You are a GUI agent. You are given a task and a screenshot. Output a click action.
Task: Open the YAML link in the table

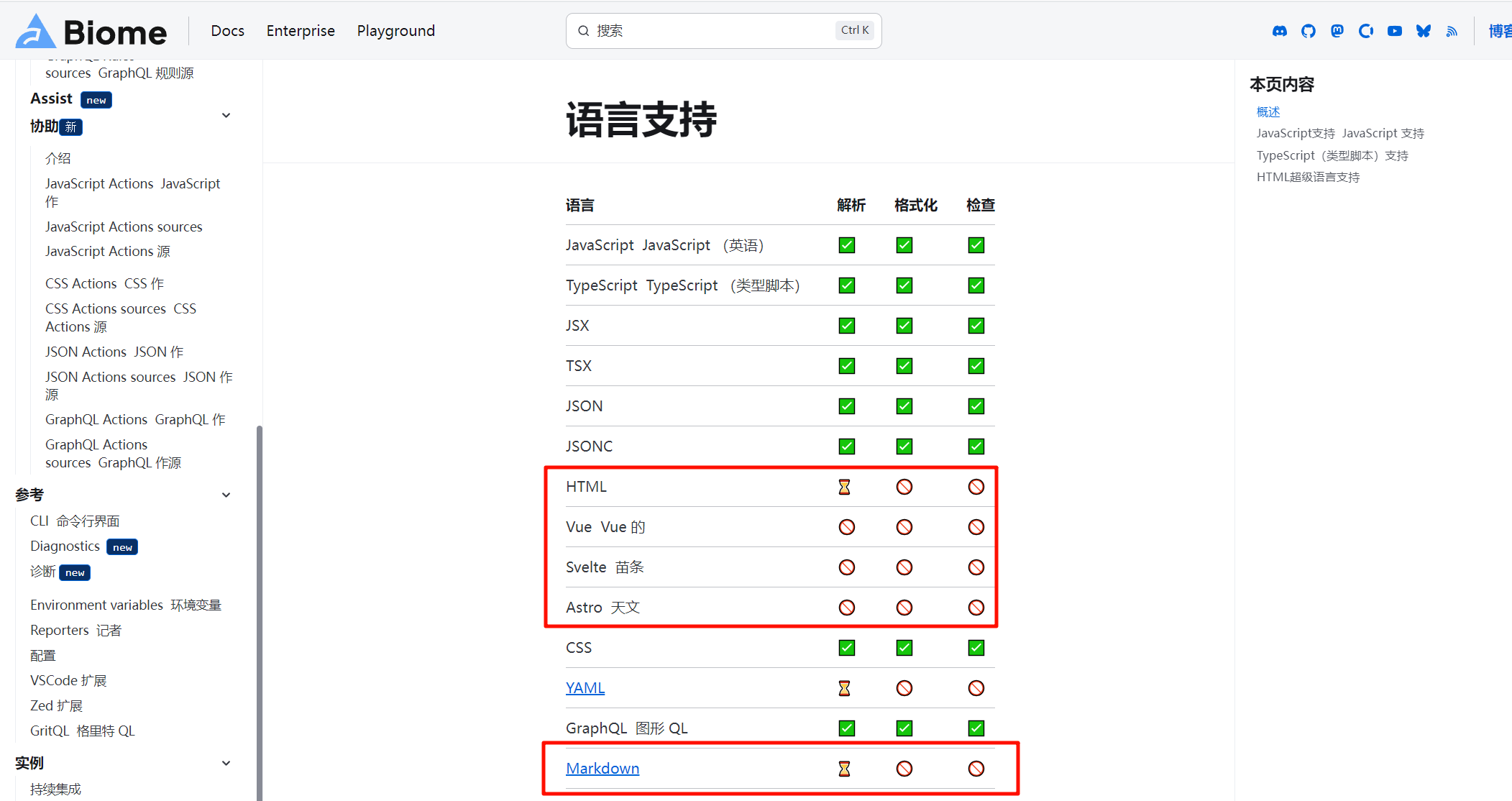tap(585, 688)
